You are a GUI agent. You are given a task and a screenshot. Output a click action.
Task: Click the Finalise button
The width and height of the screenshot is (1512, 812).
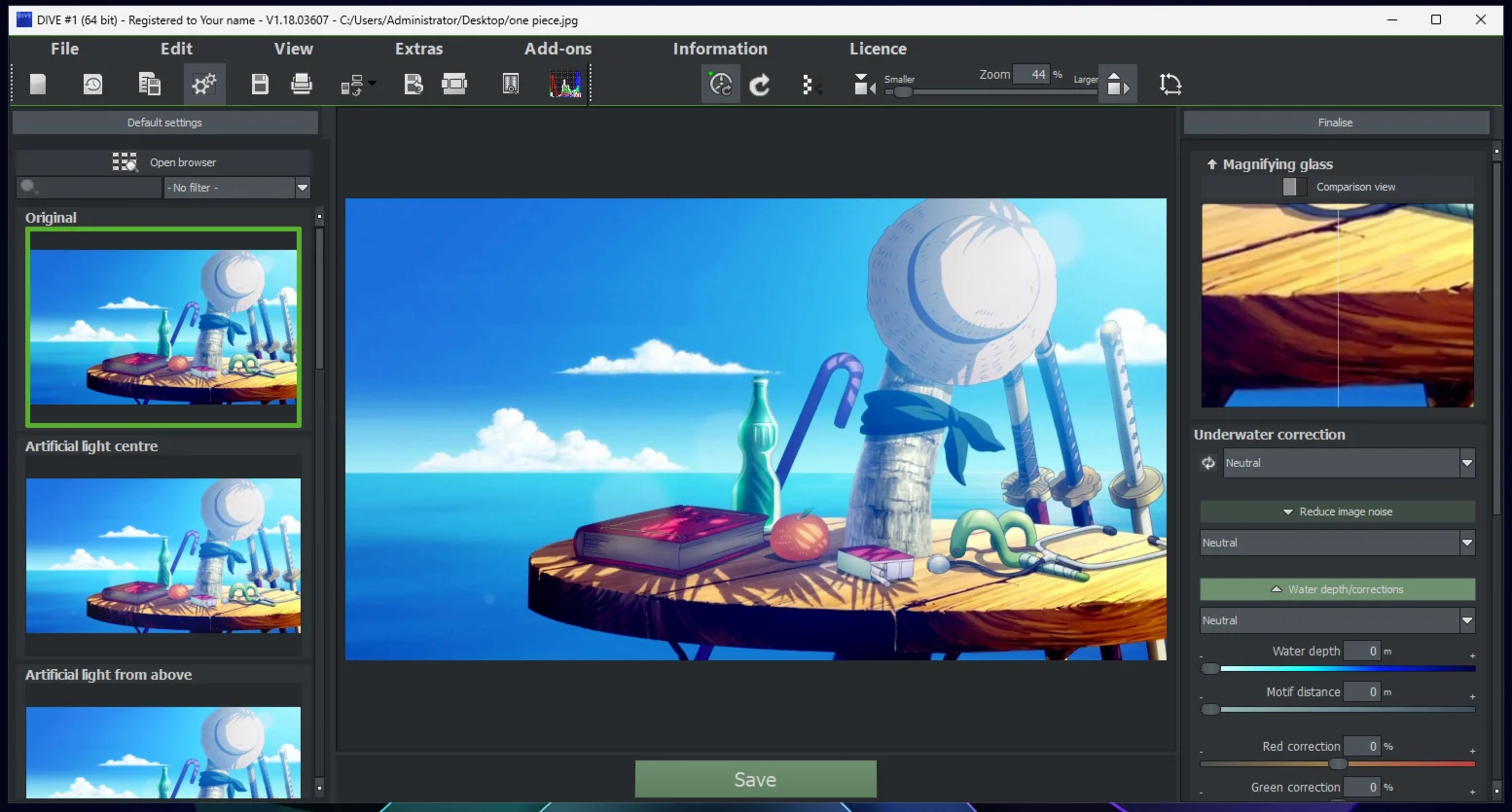click(x=1335, y=123)
